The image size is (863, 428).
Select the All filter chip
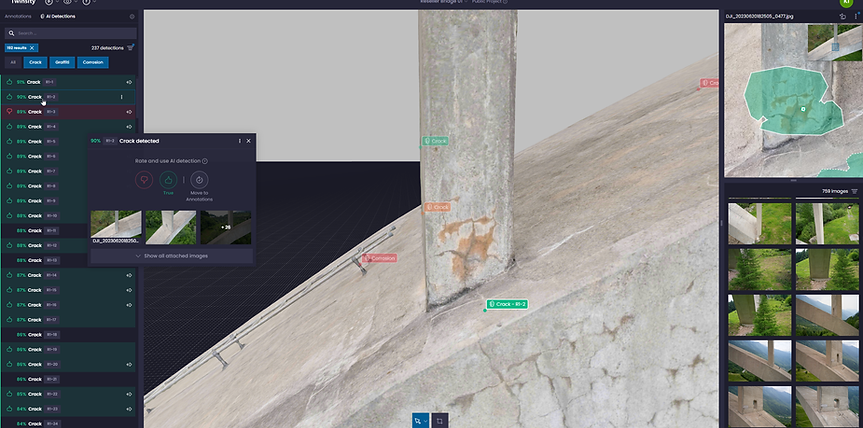tap(13, 62)
